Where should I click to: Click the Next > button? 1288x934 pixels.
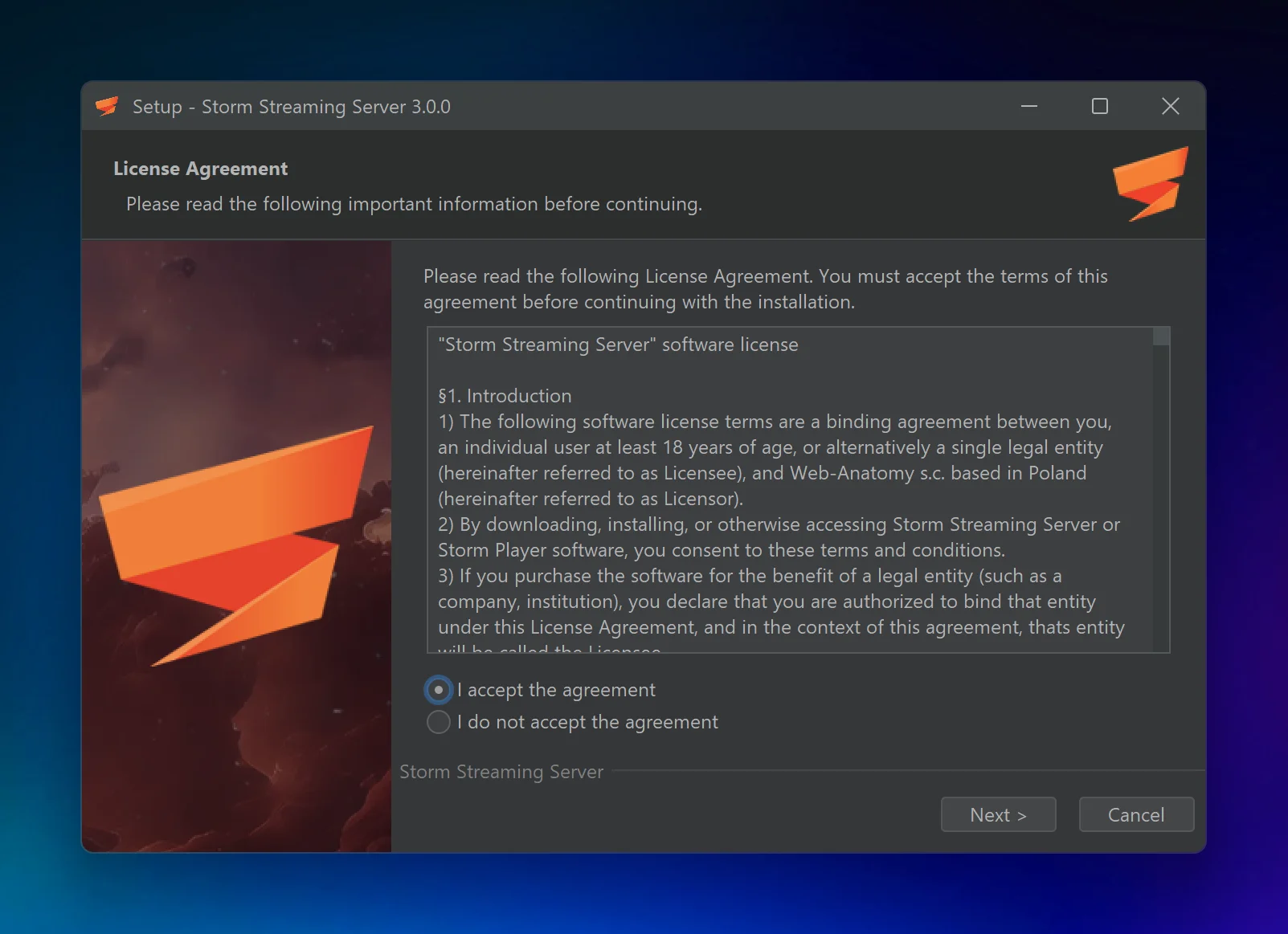[998, 814]
